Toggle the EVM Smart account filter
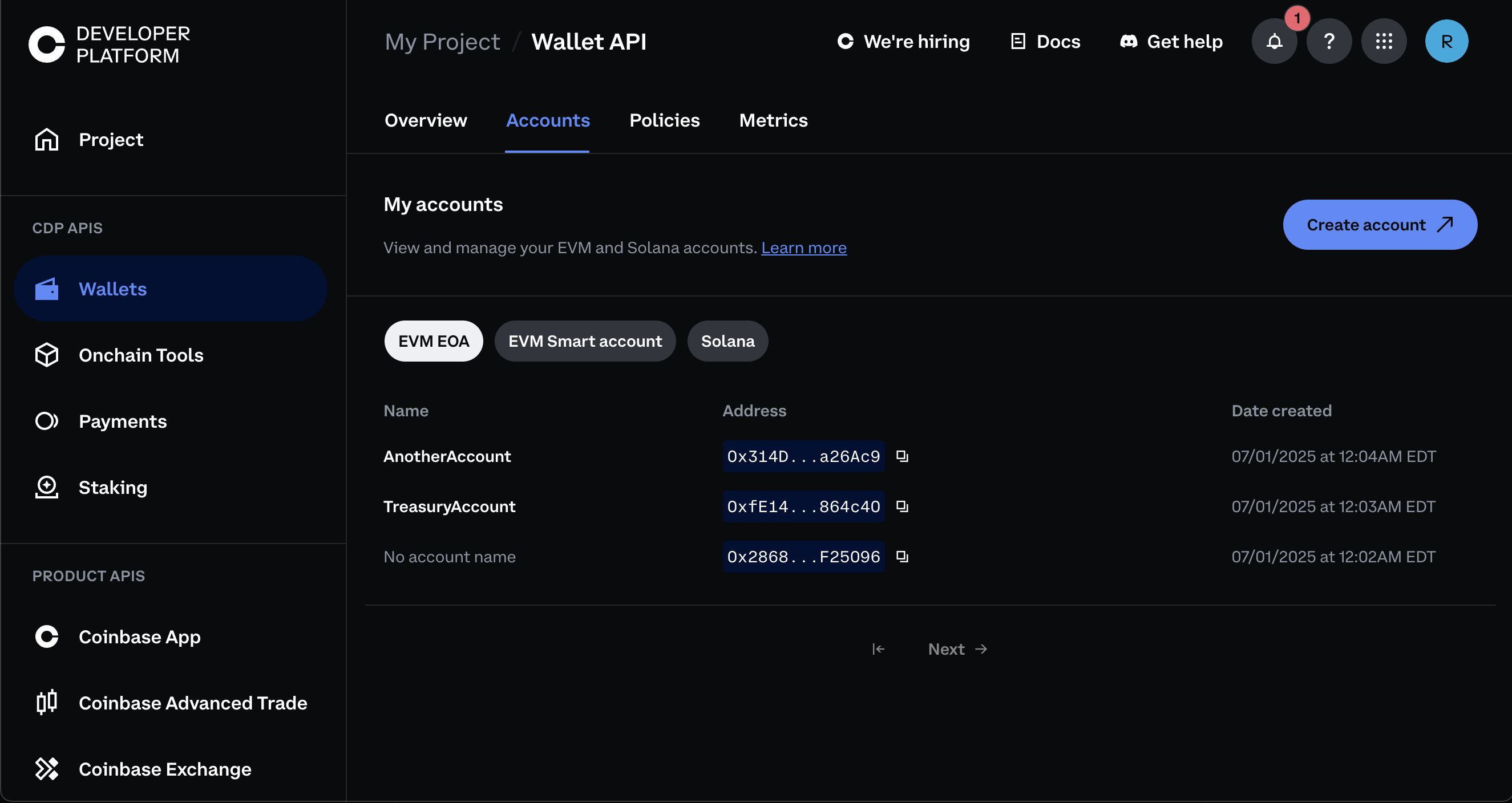 coord(585,341)
